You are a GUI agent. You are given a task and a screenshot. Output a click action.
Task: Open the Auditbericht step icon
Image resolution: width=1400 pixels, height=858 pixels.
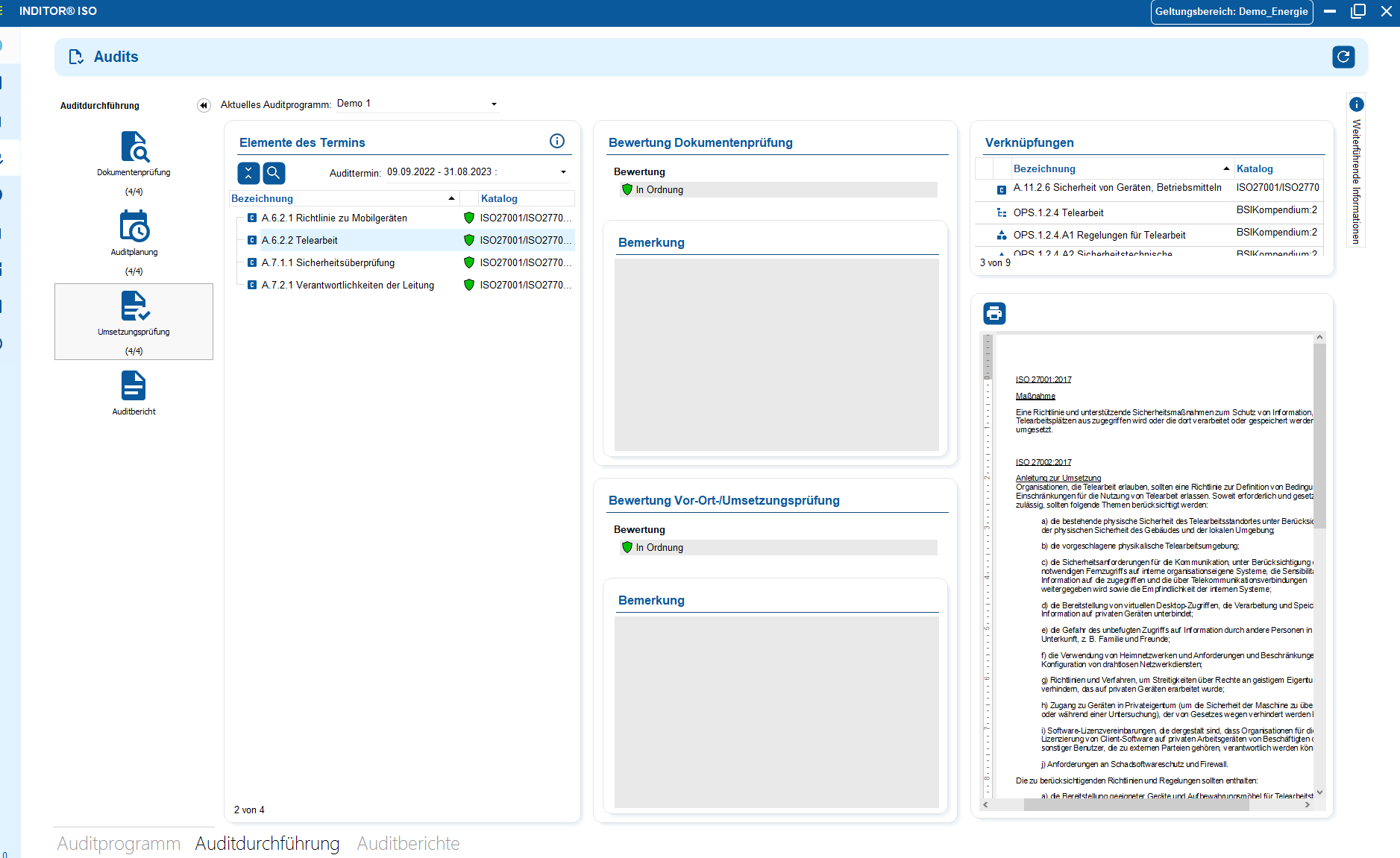pyautogui.click(x=134, y=385)
